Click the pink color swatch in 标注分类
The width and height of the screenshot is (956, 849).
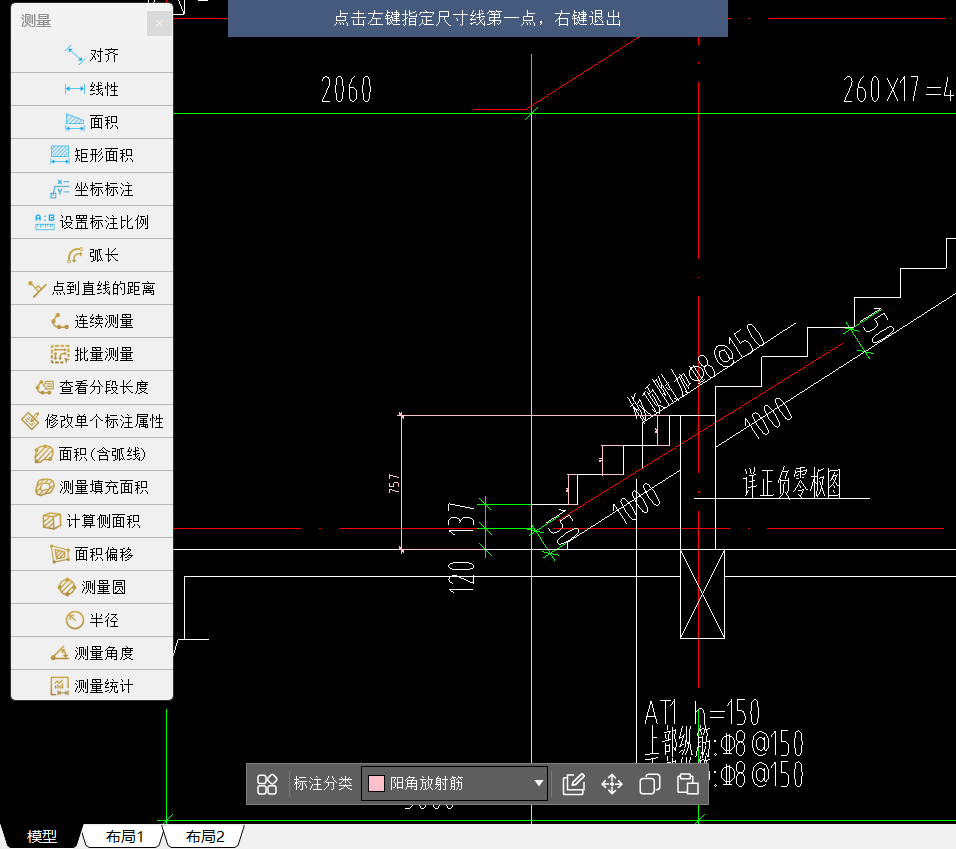click(377, 783)
